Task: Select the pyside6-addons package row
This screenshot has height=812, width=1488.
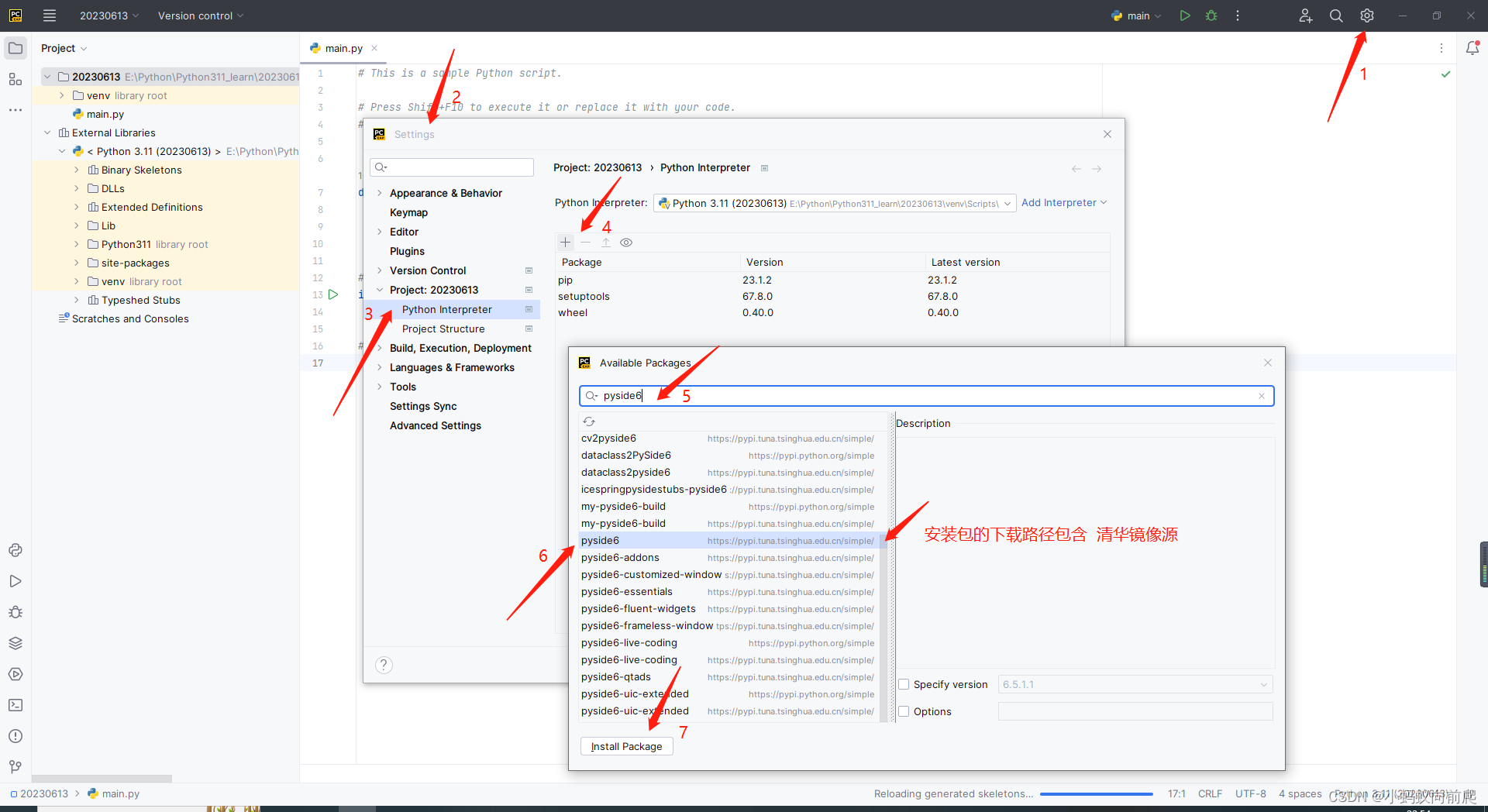Action: tap(728, 558)
